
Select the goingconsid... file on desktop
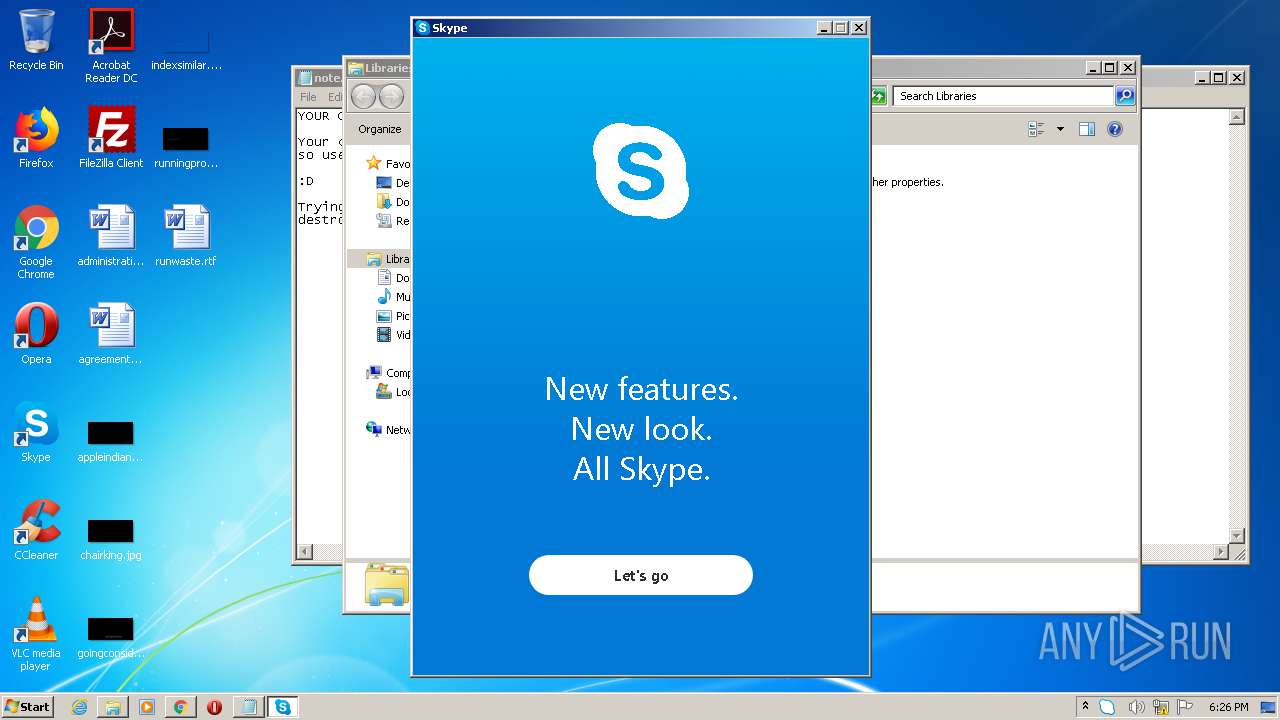click(x=111, y=636)
